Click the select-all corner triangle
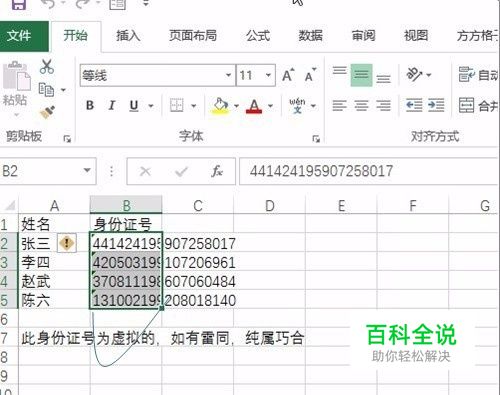The height and width of the screenshot is (395, 500). coord(9,205)
